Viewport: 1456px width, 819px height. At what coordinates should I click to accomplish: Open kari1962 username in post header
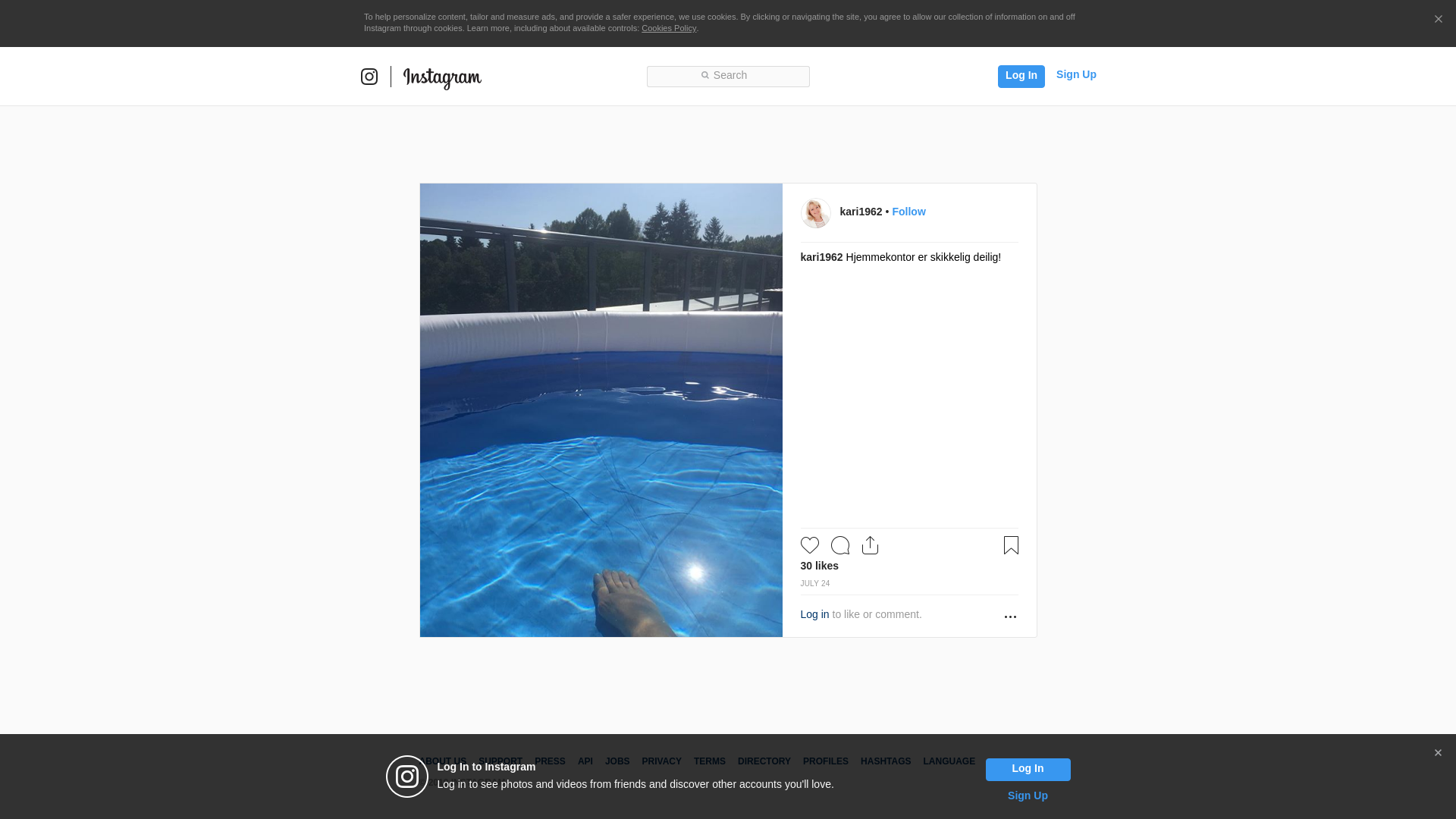pyautogui.click(x=861, y=212)
